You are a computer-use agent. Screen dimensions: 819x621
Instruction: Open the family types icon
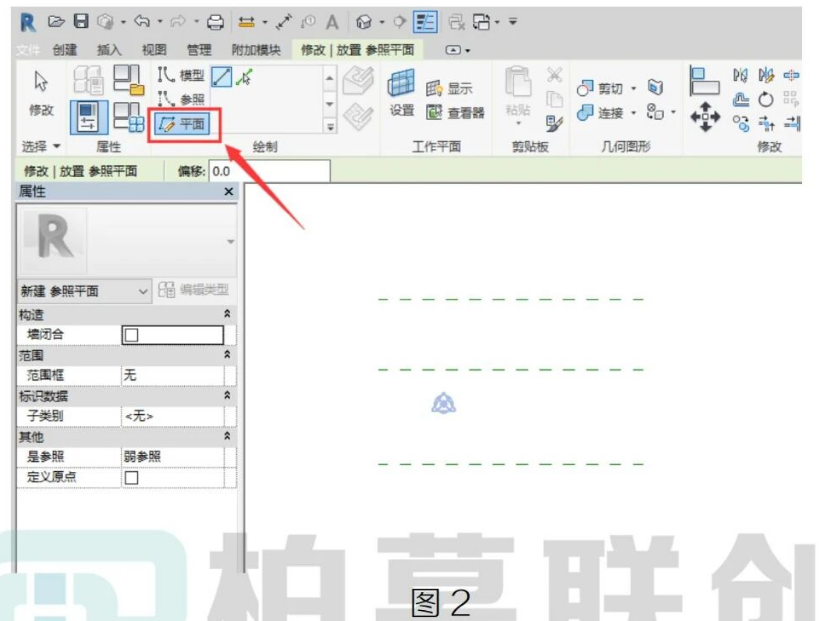[128, 116]
